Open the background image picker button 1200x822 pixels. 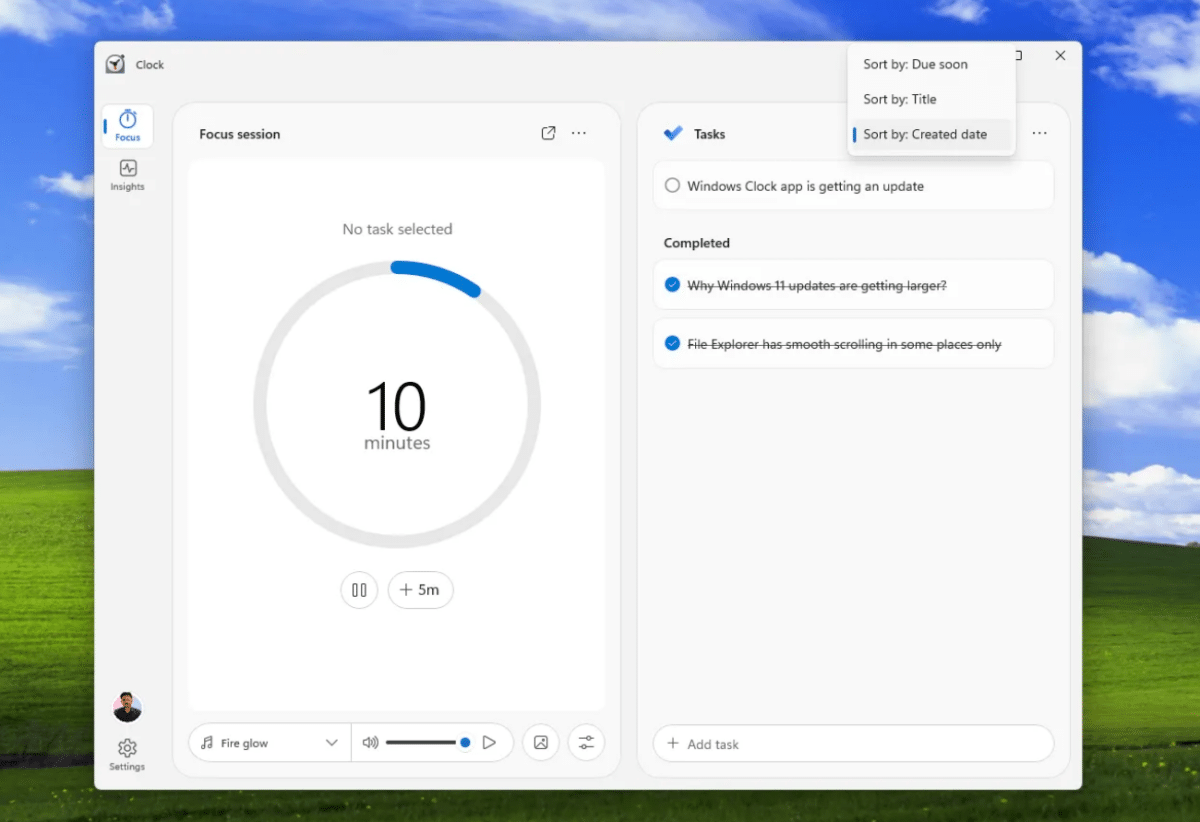(x=541, y=742)
